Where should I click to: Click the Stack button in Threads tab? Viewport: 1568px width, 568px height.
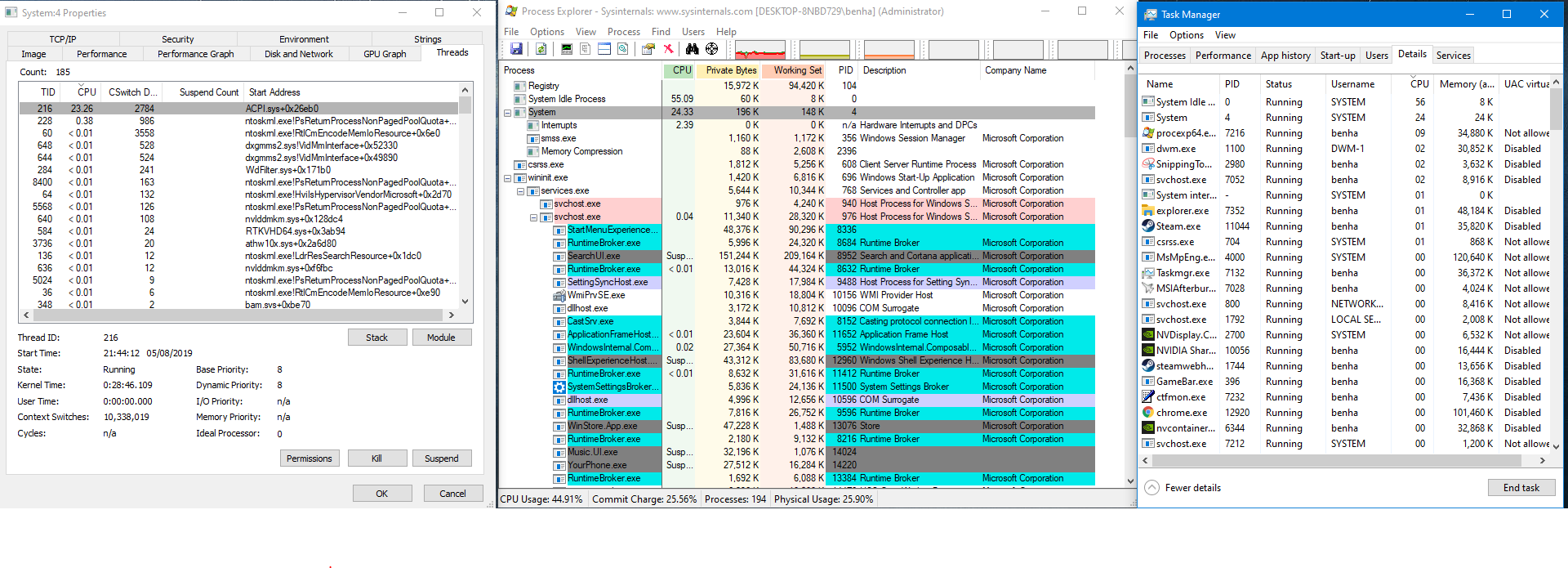(377, 338)
